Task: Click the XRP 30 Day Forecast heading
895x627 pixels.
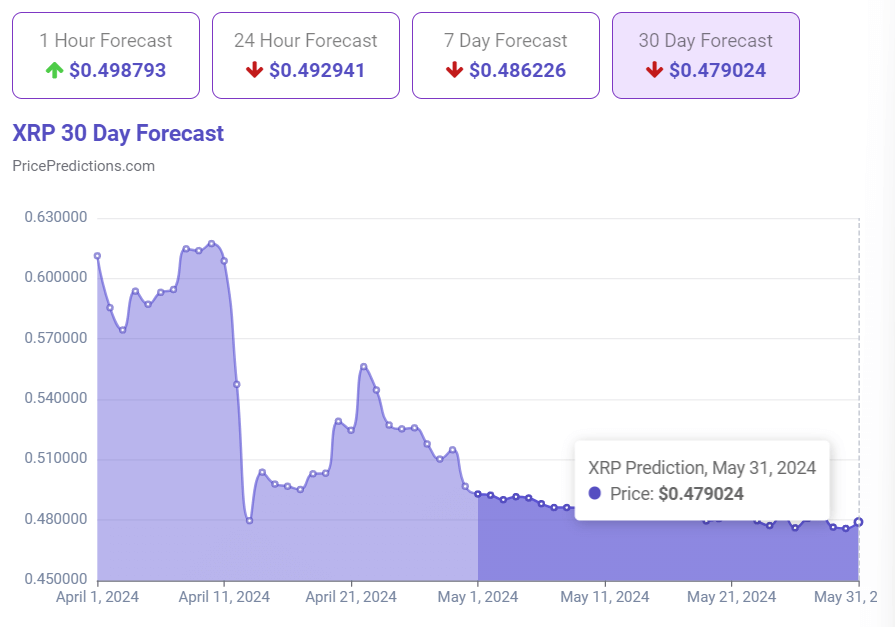Action: 118,133
